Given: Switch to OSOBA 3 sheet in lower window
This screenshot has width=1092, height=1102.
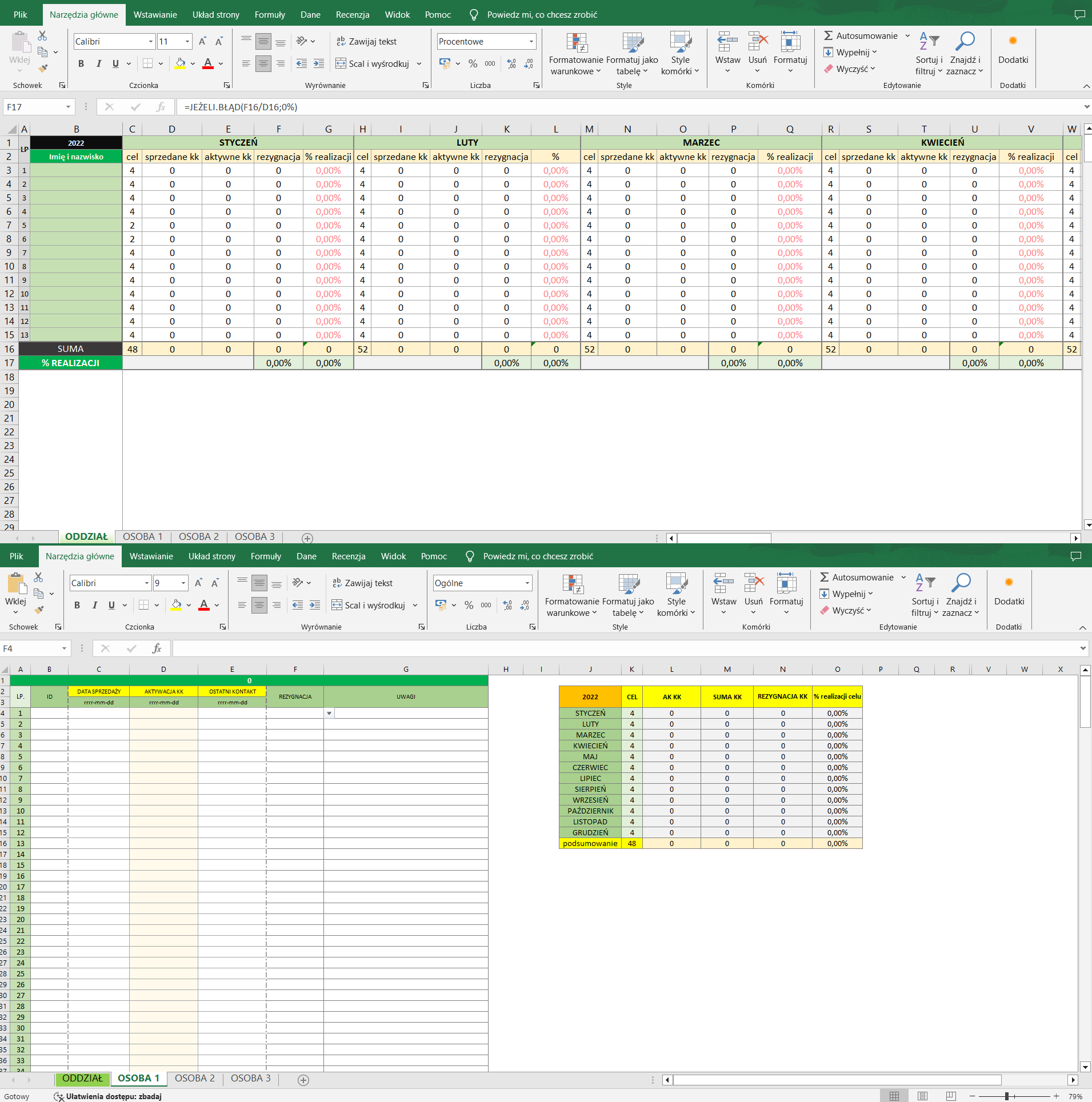Looking at the screenshot, I should point(250,1078).
